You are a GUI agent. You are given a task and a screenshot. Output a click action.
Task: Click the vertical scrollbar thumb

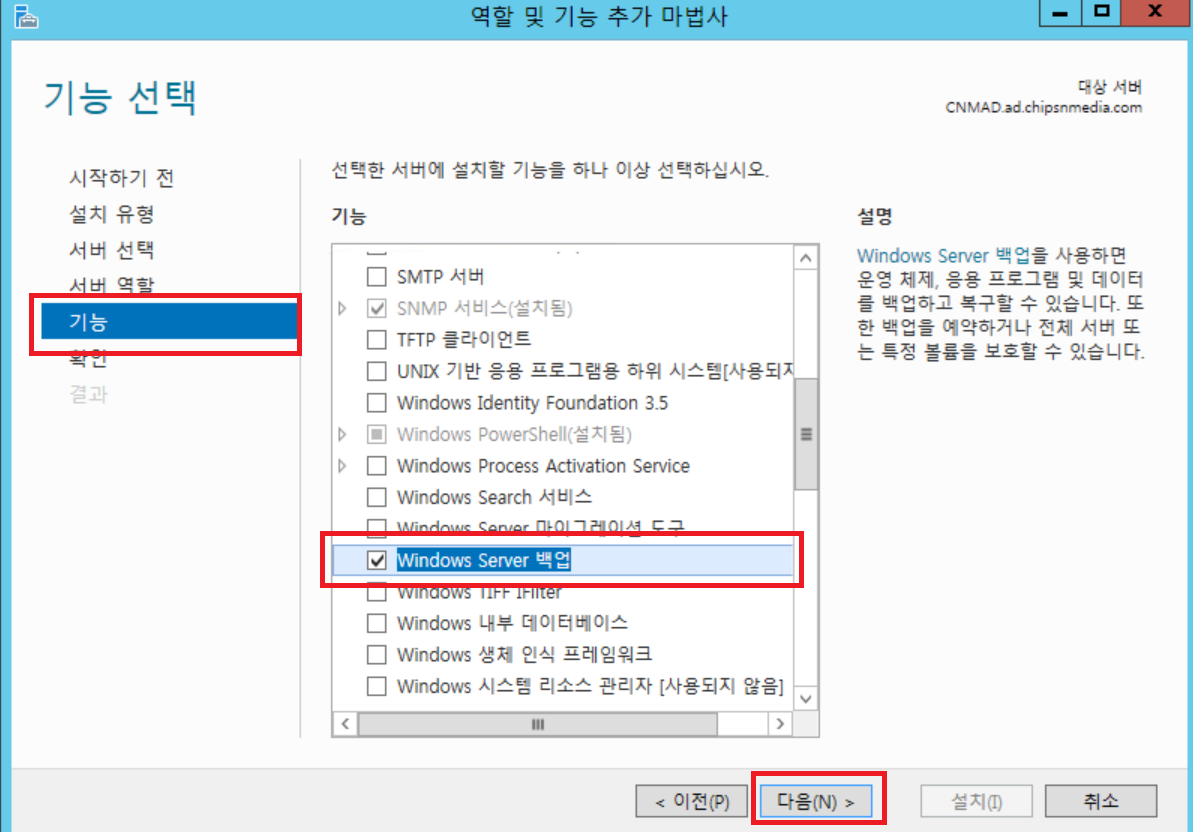pyautogui.click(x=806, y=434)
